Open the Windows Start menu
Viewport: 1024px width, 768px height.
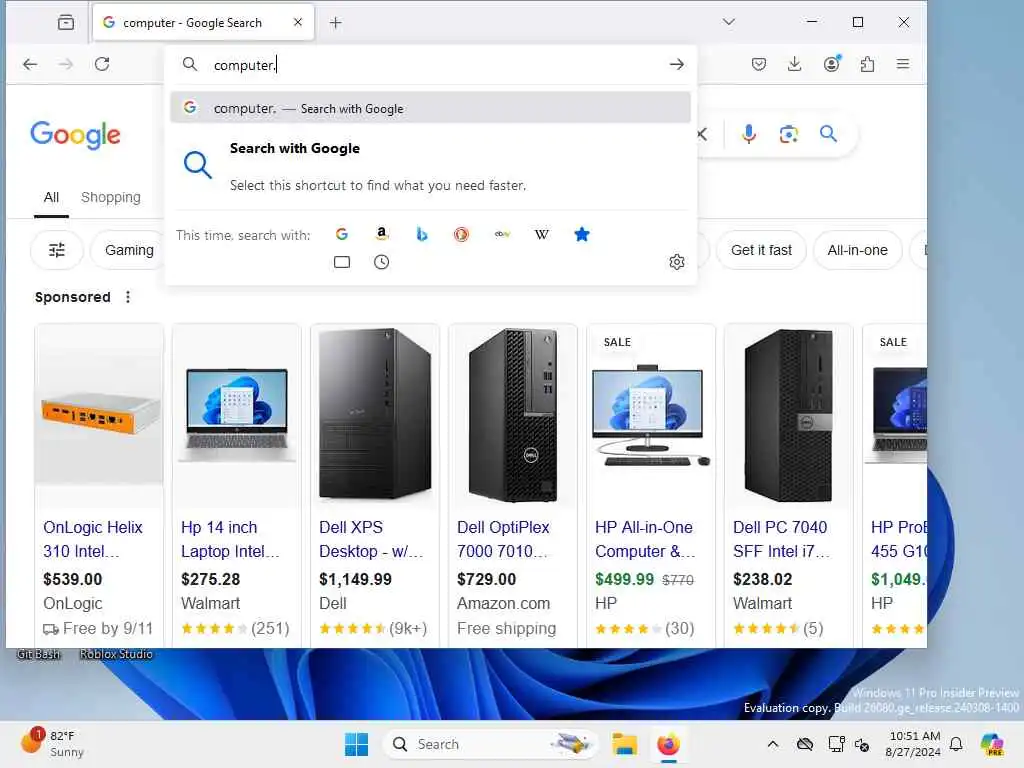click(x=357, y=744)
